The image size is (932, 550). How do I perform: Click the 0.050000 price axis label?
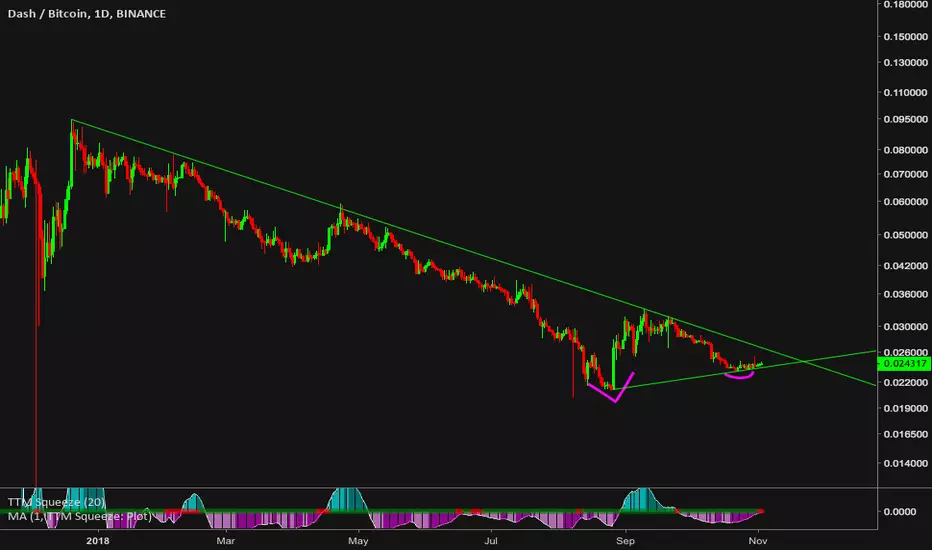[x=905, y=235]
